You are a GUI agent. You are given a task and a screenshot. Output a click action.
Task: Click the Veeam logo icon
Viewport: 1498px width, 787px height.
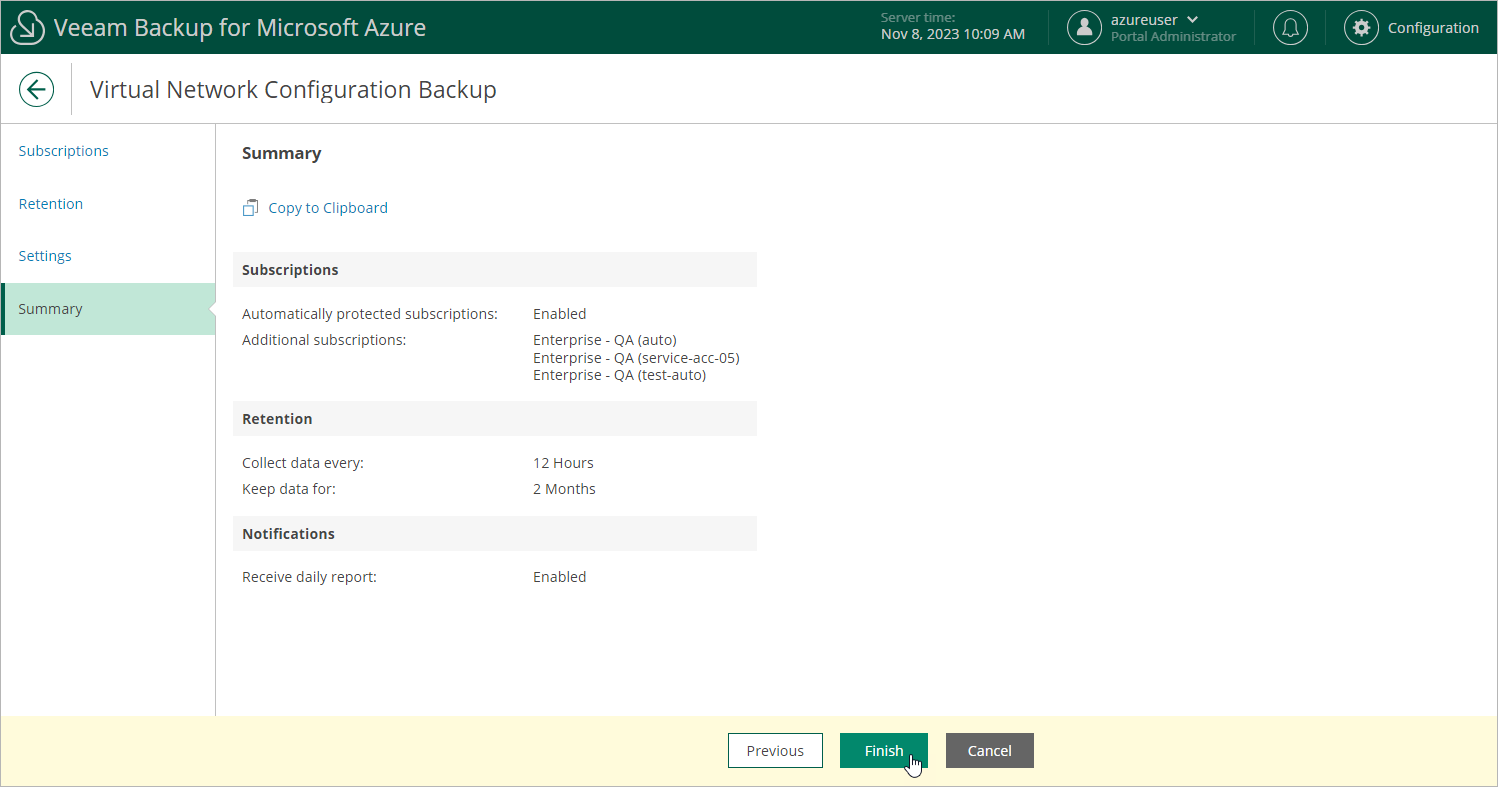coord(28,28)
